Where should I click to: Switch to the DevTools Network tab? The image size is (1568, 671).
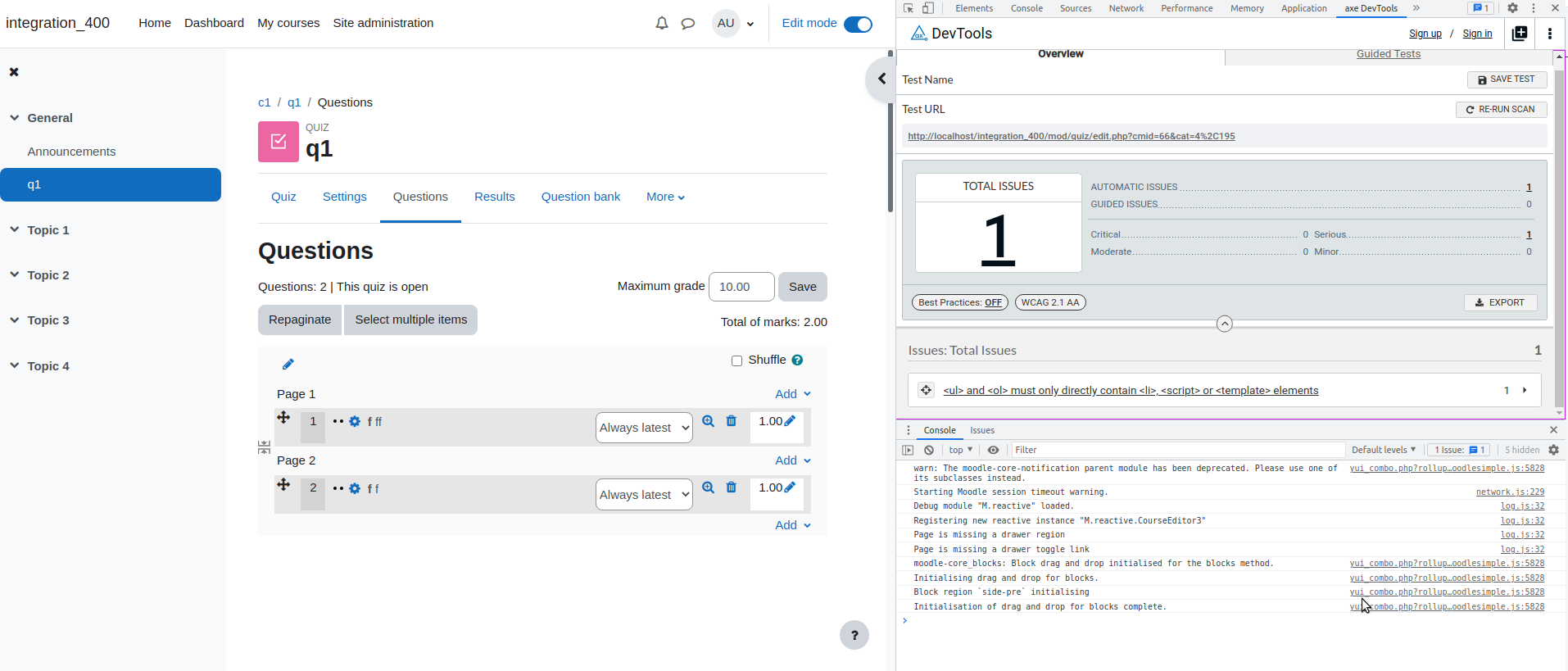1126,8
